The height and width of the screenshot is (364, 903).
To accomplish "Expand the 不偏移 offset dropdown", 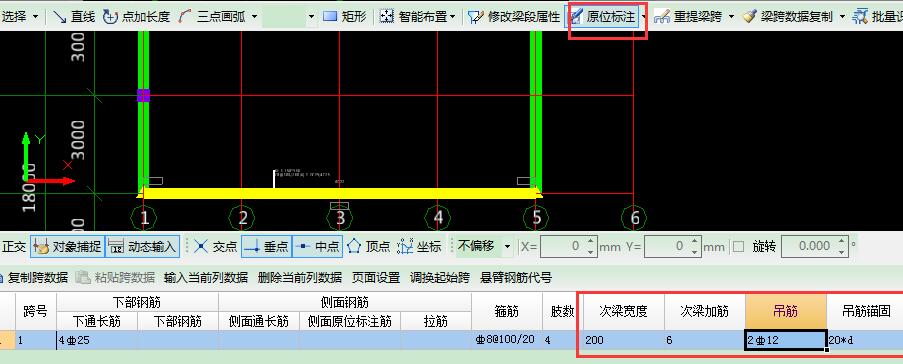I will click(507, 247).
